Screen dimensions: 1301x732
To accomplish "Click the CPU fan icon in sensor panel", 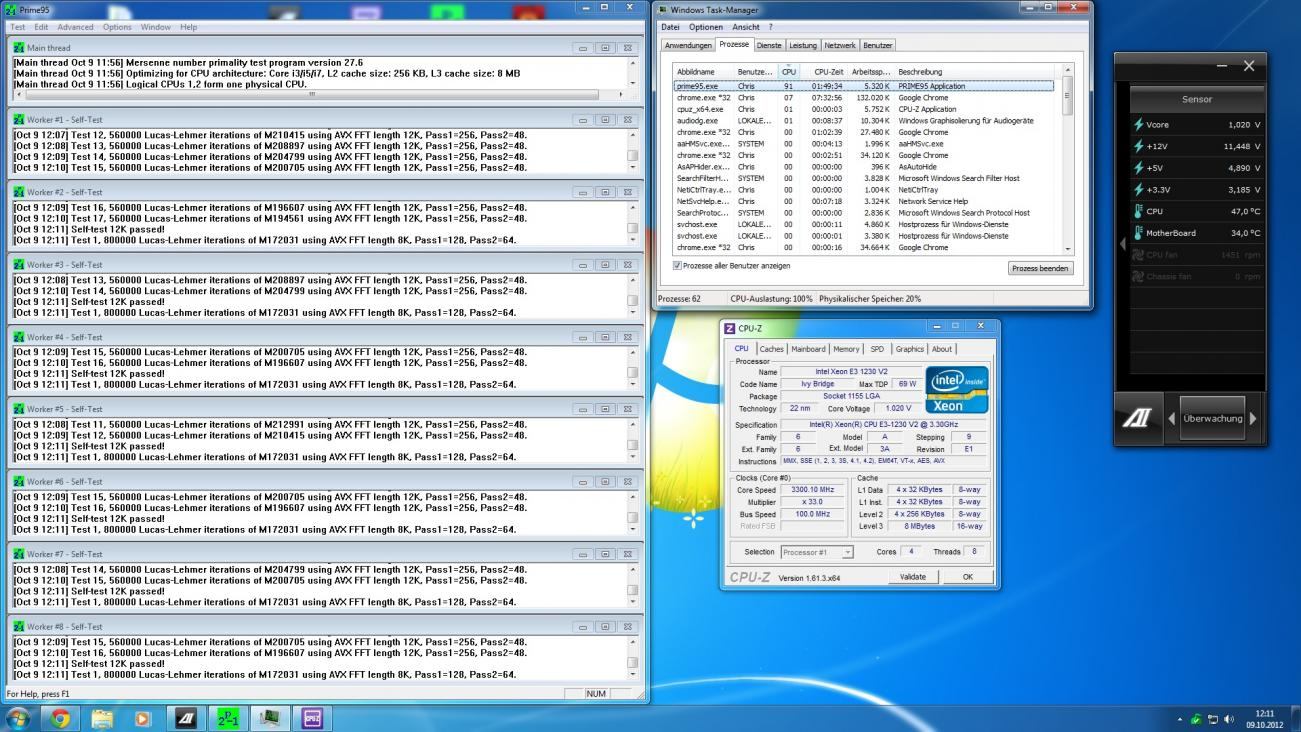I will coord(1138,255).
